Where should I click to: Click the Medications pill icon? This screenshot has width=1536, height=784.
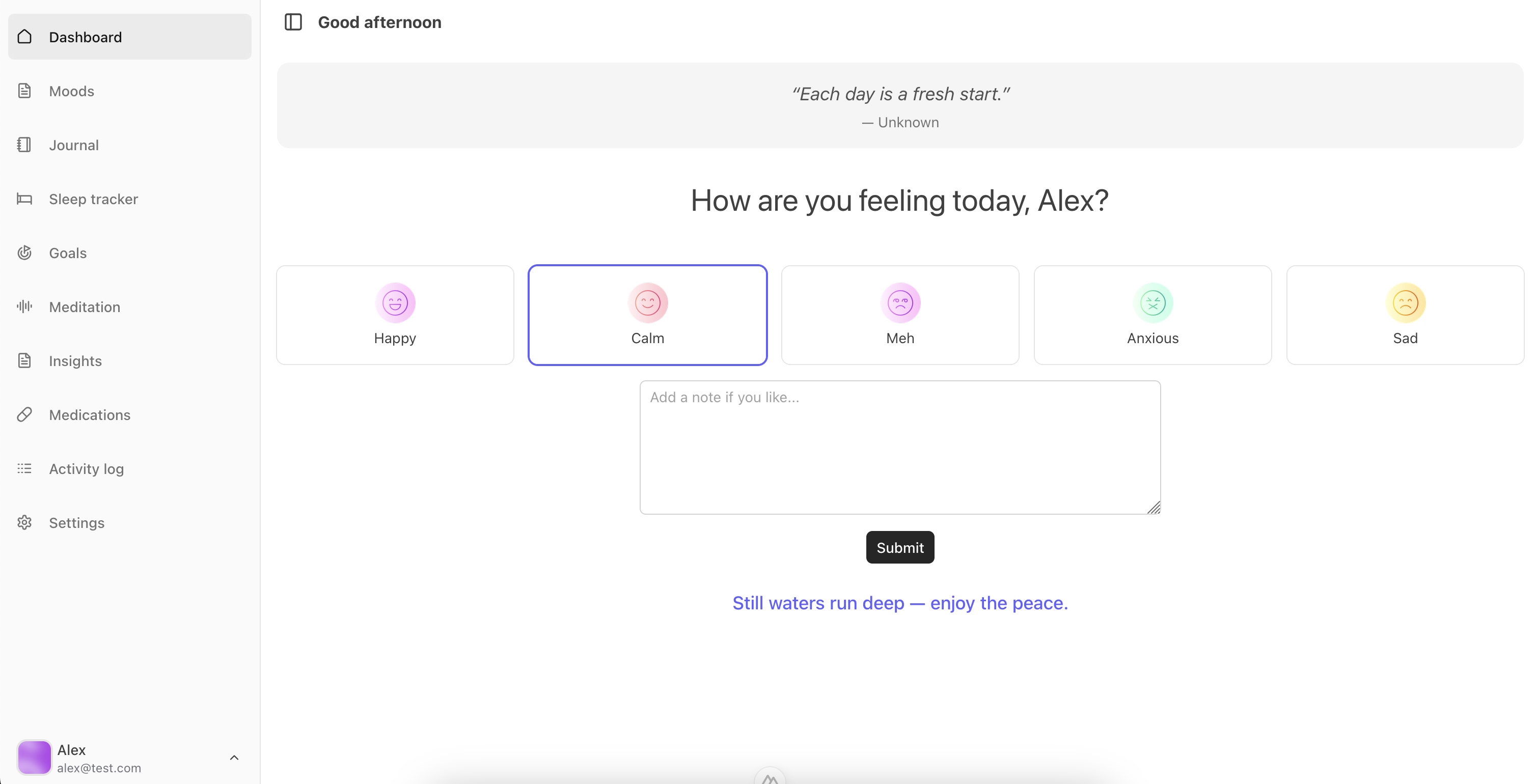tap(24, 414)
